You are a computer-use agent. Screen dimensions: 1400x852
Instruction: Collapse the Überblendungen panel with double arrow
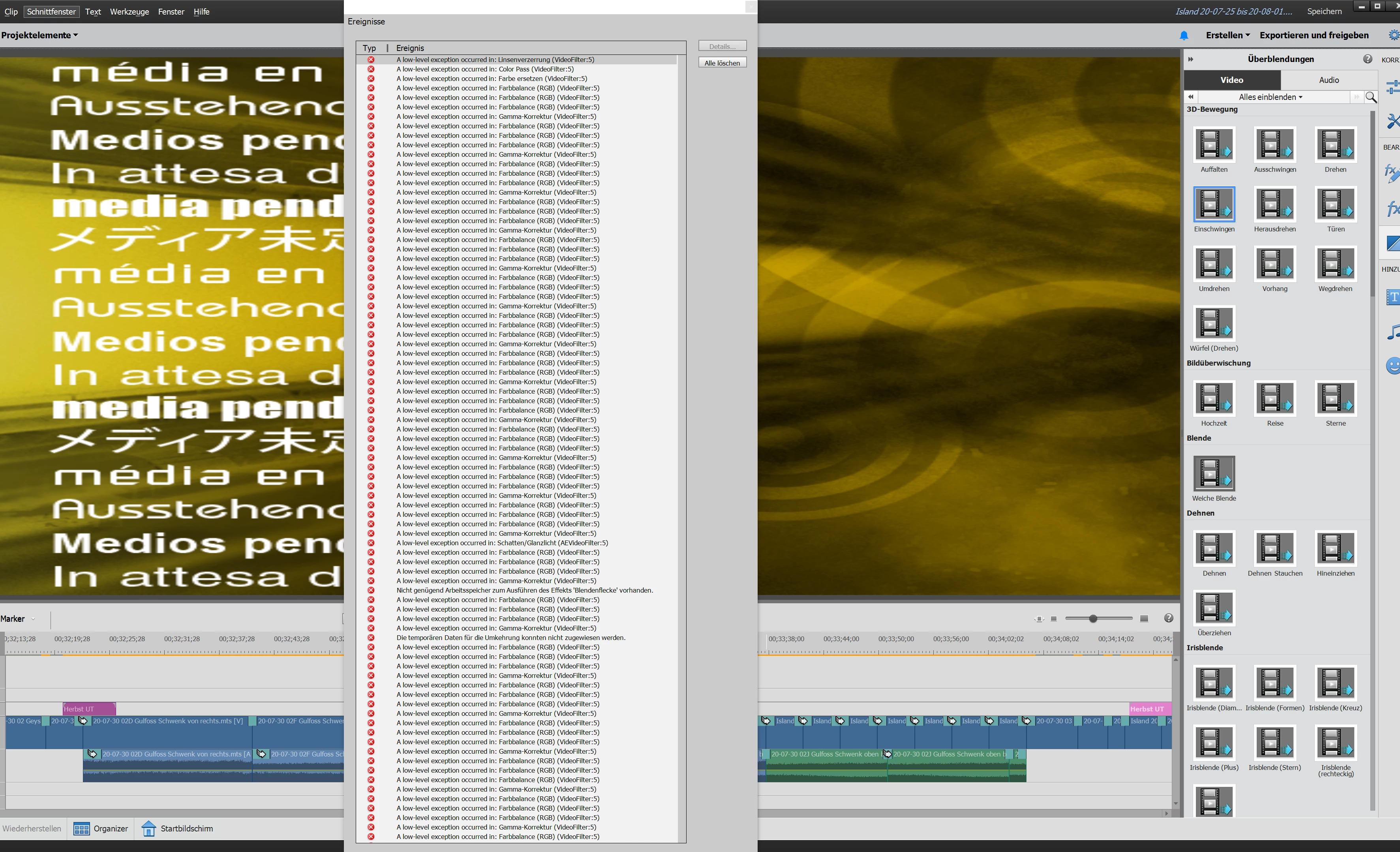click(x=1191, y=59)
